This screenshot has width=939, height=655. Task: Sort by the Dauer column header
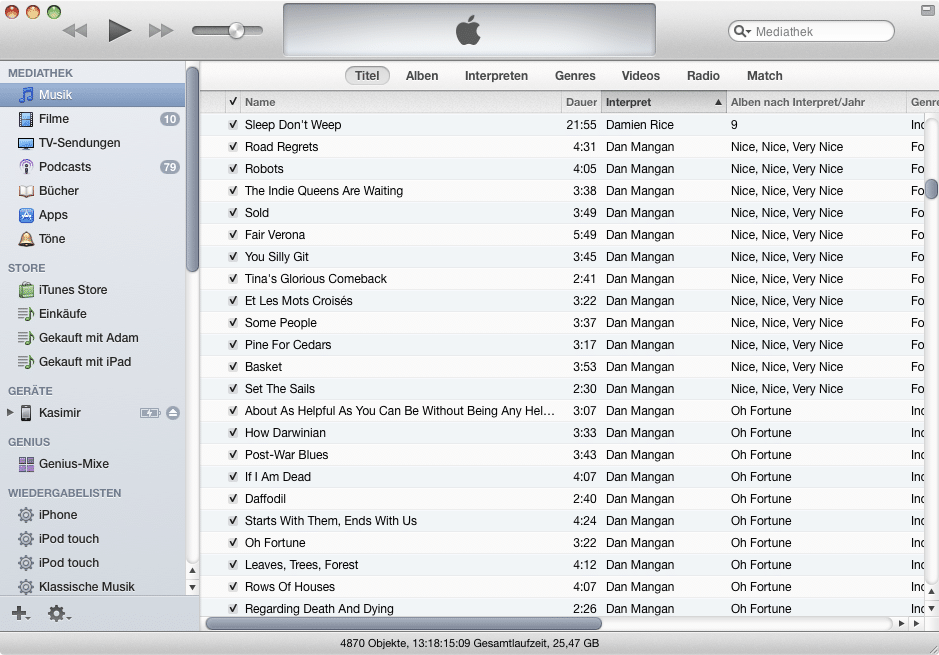coord(581,102)
